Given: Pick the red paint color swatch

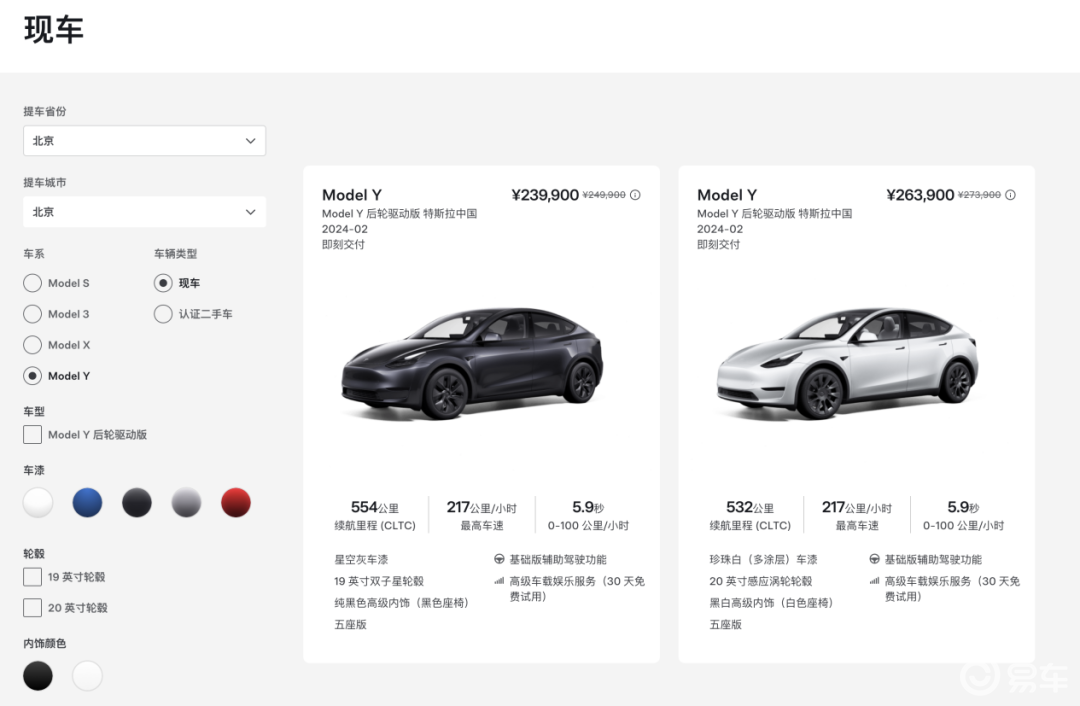Looking at the screenshot, I should tap(235, 503).
